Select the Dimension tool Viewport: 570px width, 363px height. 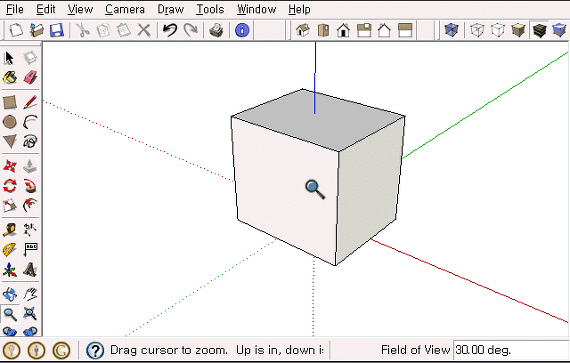coord(30,230)
